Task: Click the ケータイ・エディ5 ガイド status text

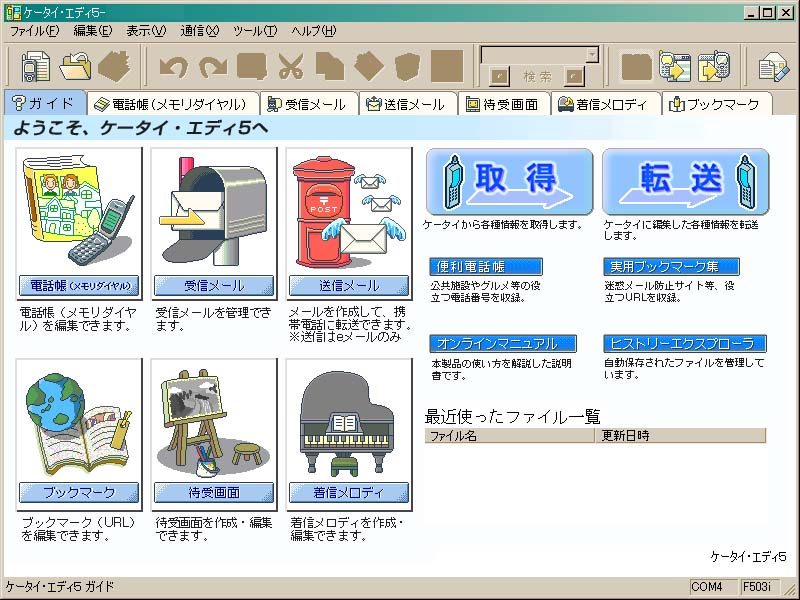Action: click(x=60, y=587)
